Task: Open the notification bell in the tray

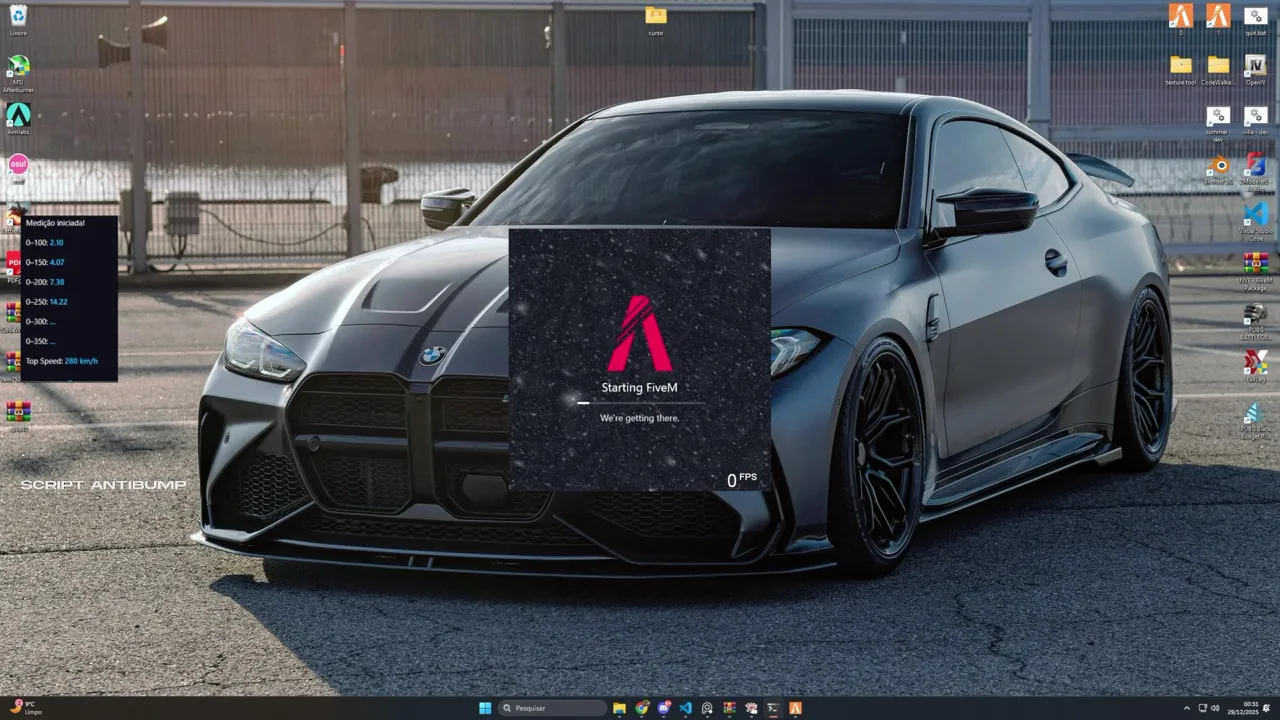Action: pyautogui.click(x=1268, y=708)
